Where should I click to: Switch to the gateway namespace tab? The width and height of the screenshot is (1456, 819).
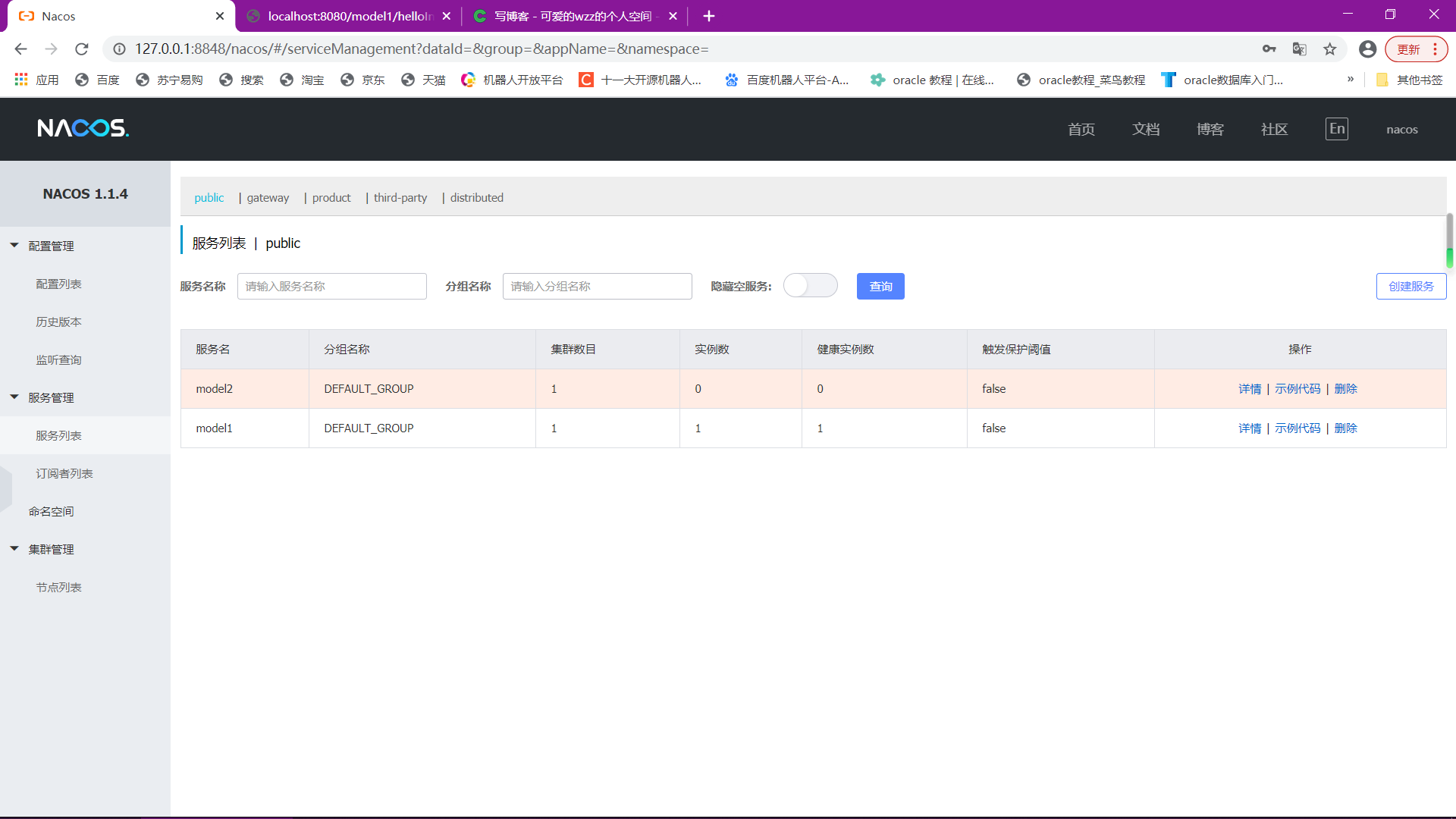tap(268, 198)
